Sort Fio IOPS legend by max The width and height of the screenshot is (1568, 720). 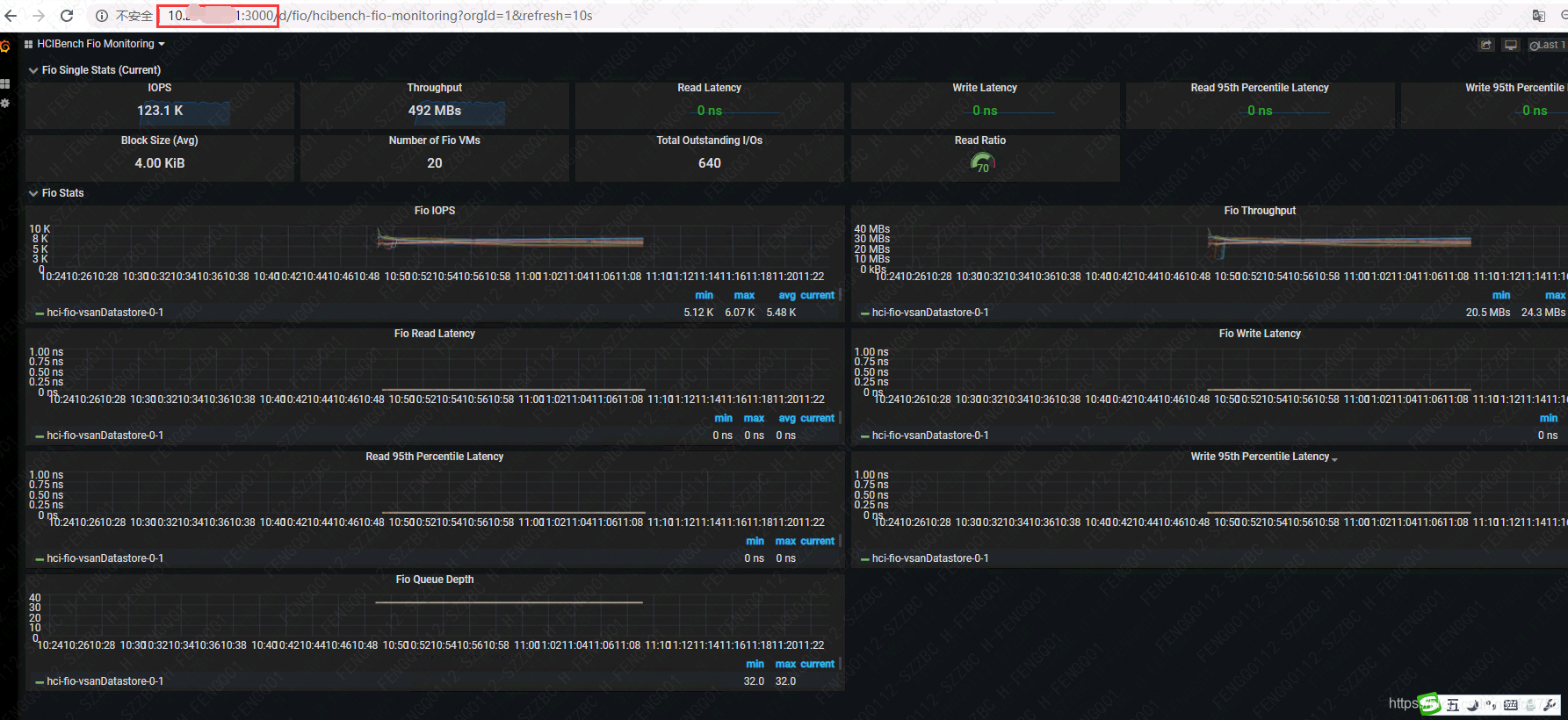pos(744,296)
